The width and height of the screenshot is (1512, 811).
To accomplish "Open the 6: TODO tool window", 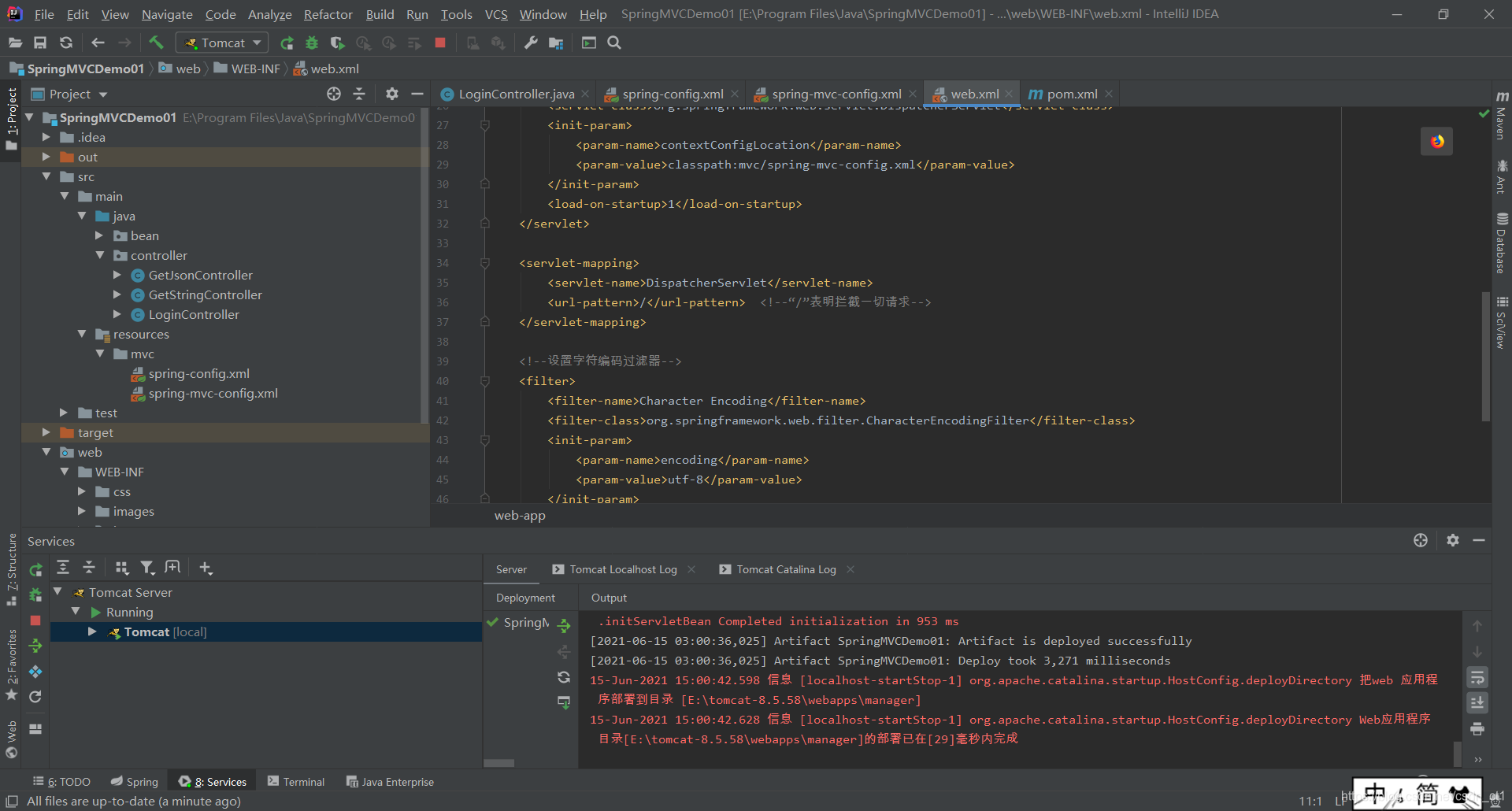I will tap(61, 782).
